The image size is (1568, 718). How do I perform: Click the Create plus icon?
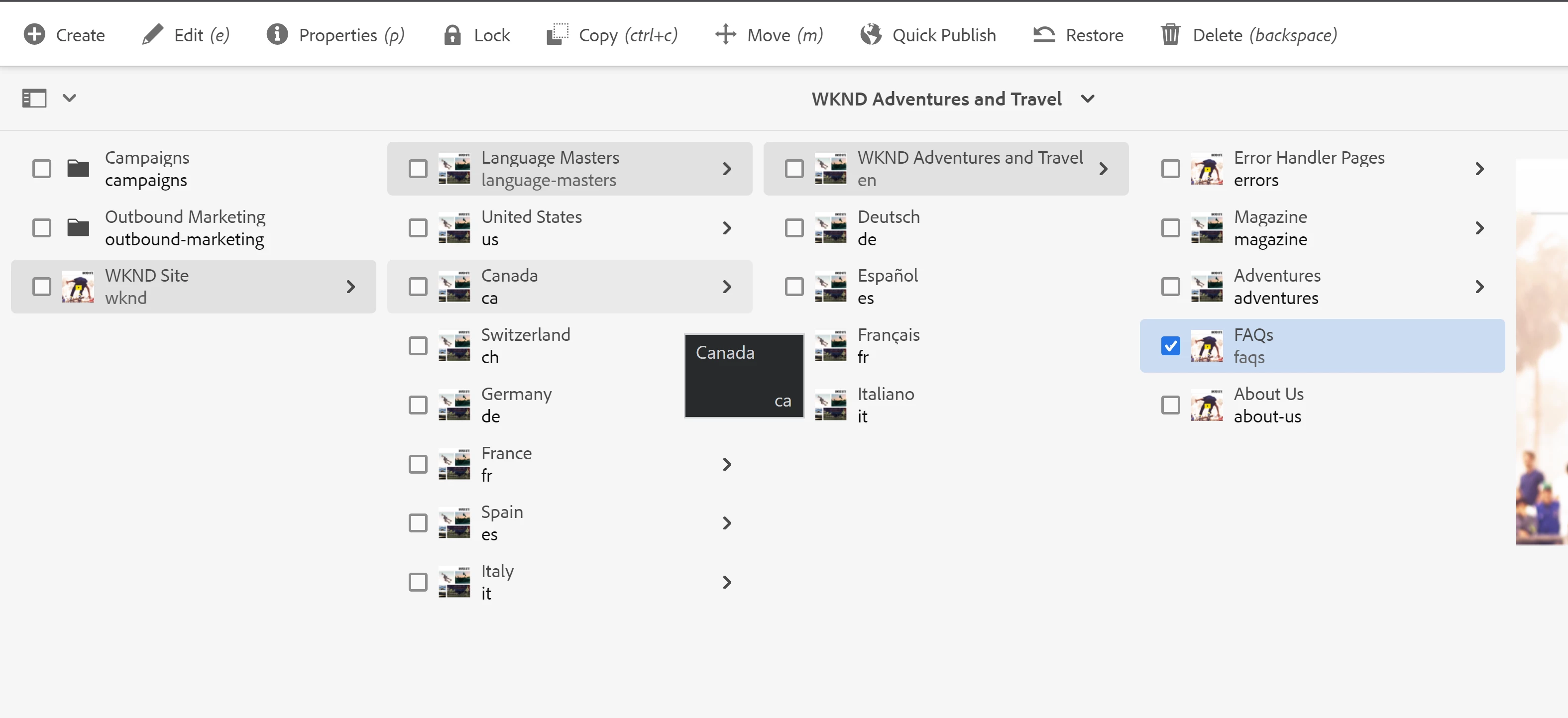34,35
